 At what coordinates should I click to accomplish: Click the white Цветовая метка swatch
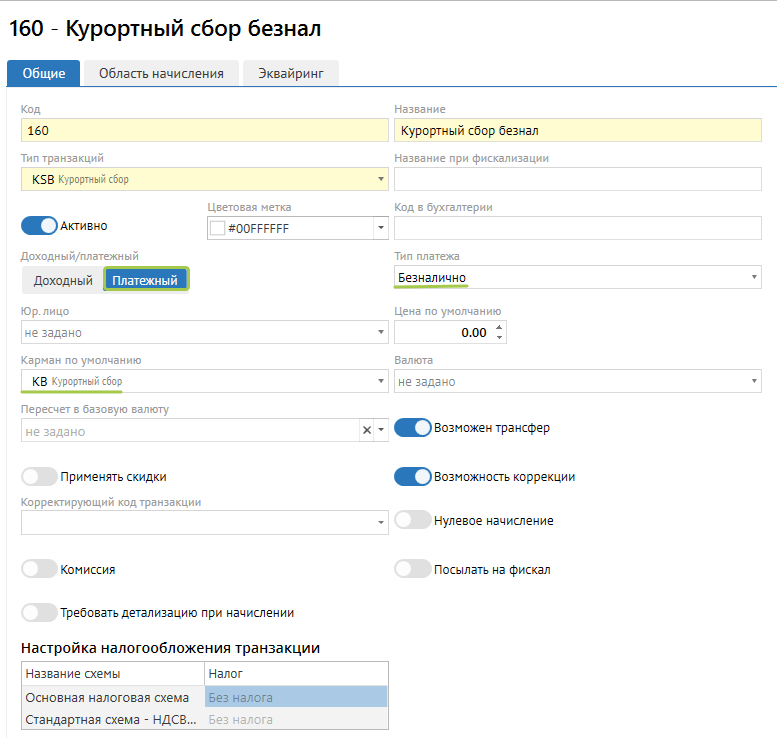pos(217,228)
